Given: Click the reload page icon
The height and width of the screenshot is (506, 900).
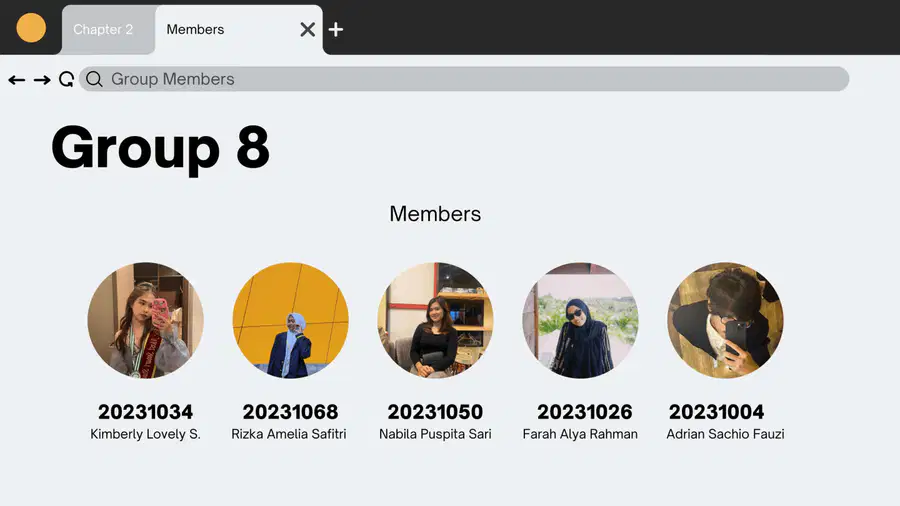Looking at the screenshot, I should click(67, 79).
